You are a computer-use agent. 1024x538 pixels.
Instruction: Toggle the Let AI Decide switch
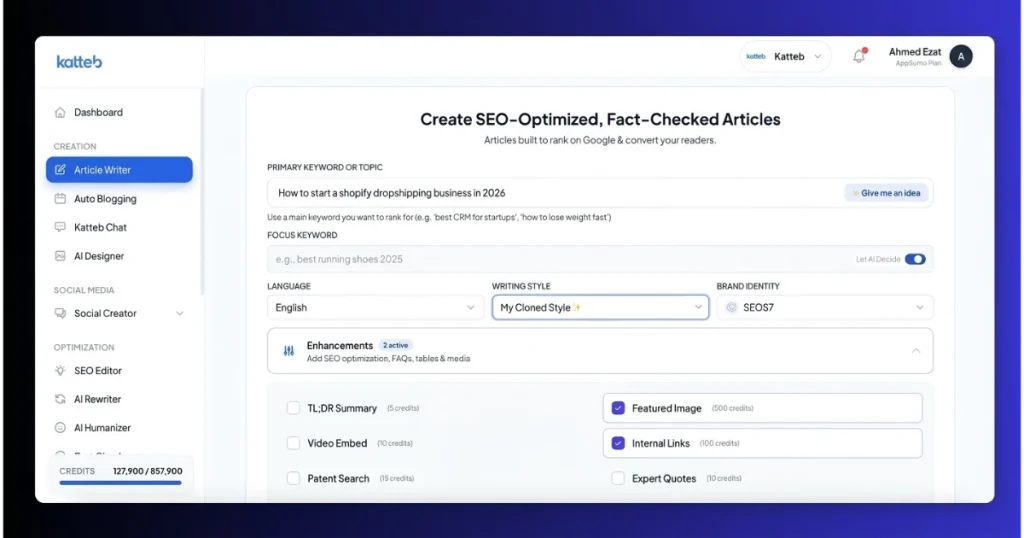click(x=915, y=259)
